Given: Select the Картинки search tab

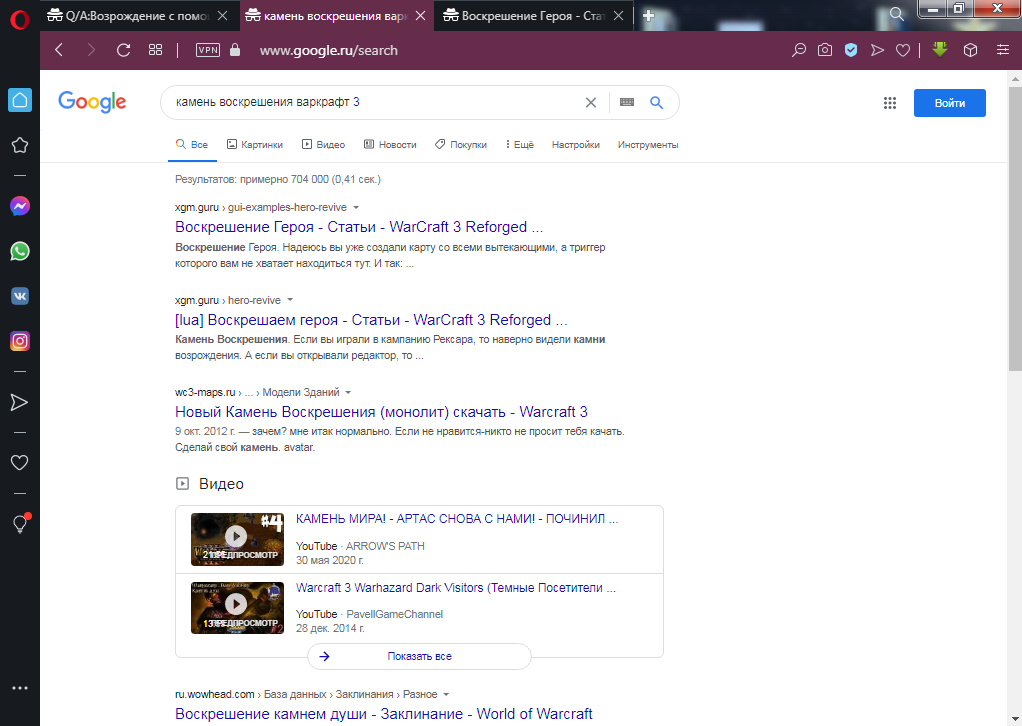Looking at the screenshot, I should (255, 145).
